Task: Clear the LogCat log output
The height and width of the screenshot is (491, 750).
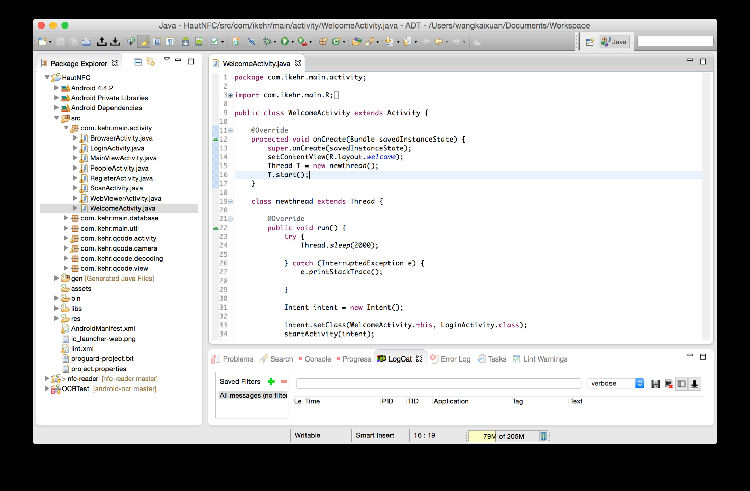Action: click(668, 383)
